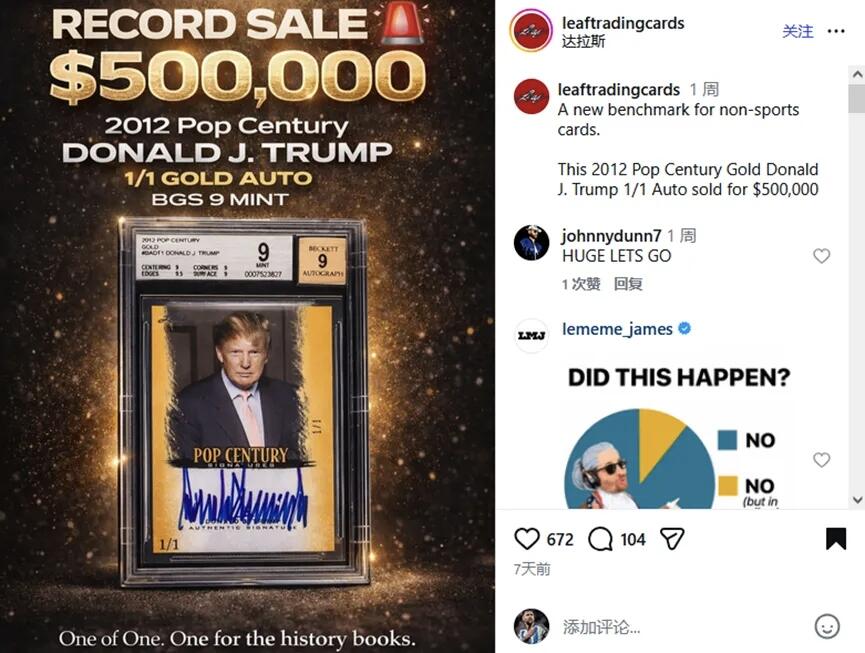This screenshot has width=865, height=653.
Task: Open comments via speech bubble icon
Action: 600,539
